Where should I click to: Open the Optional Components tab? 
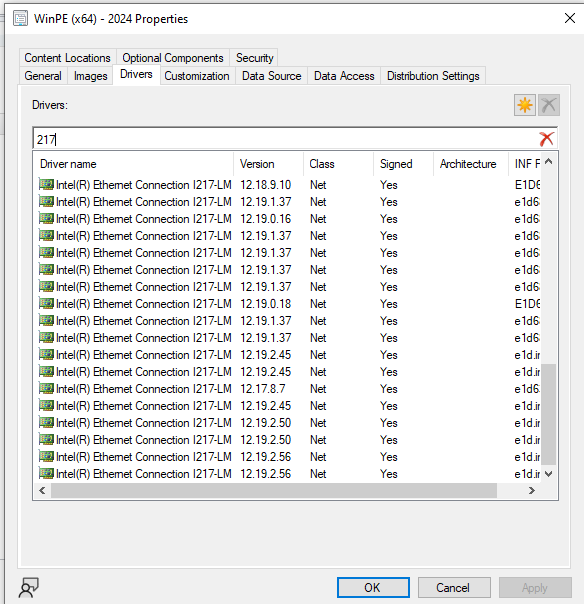(x=173, y=58)
